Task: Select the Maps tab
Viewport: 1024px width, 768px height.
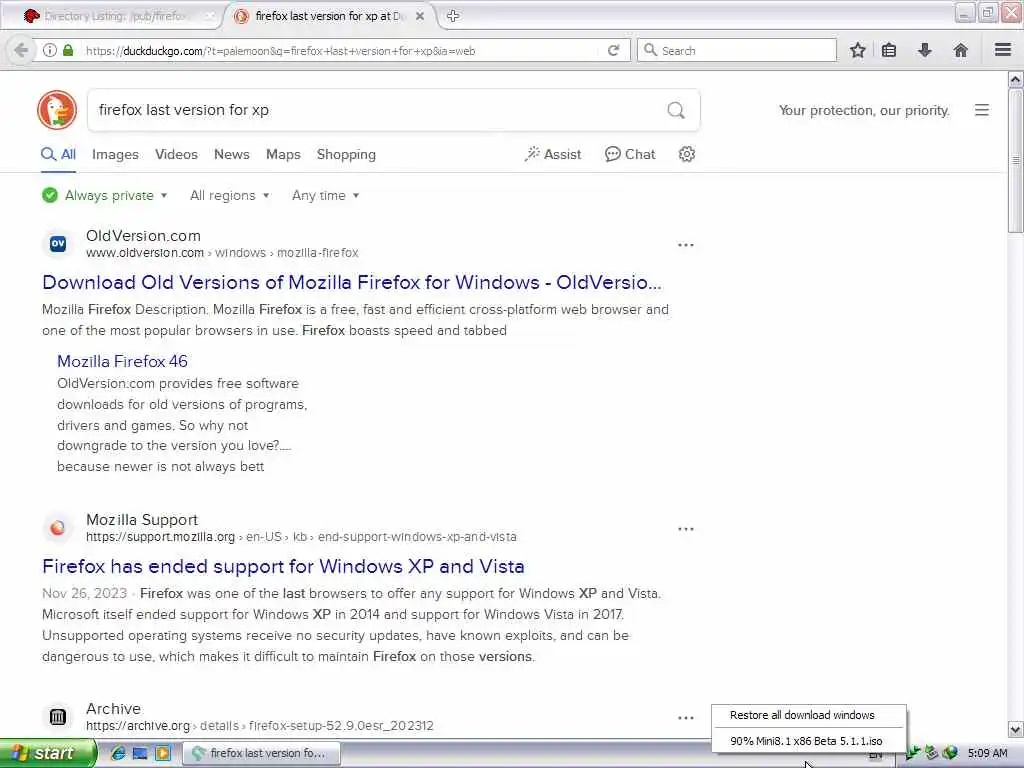Action: point(283,155)
